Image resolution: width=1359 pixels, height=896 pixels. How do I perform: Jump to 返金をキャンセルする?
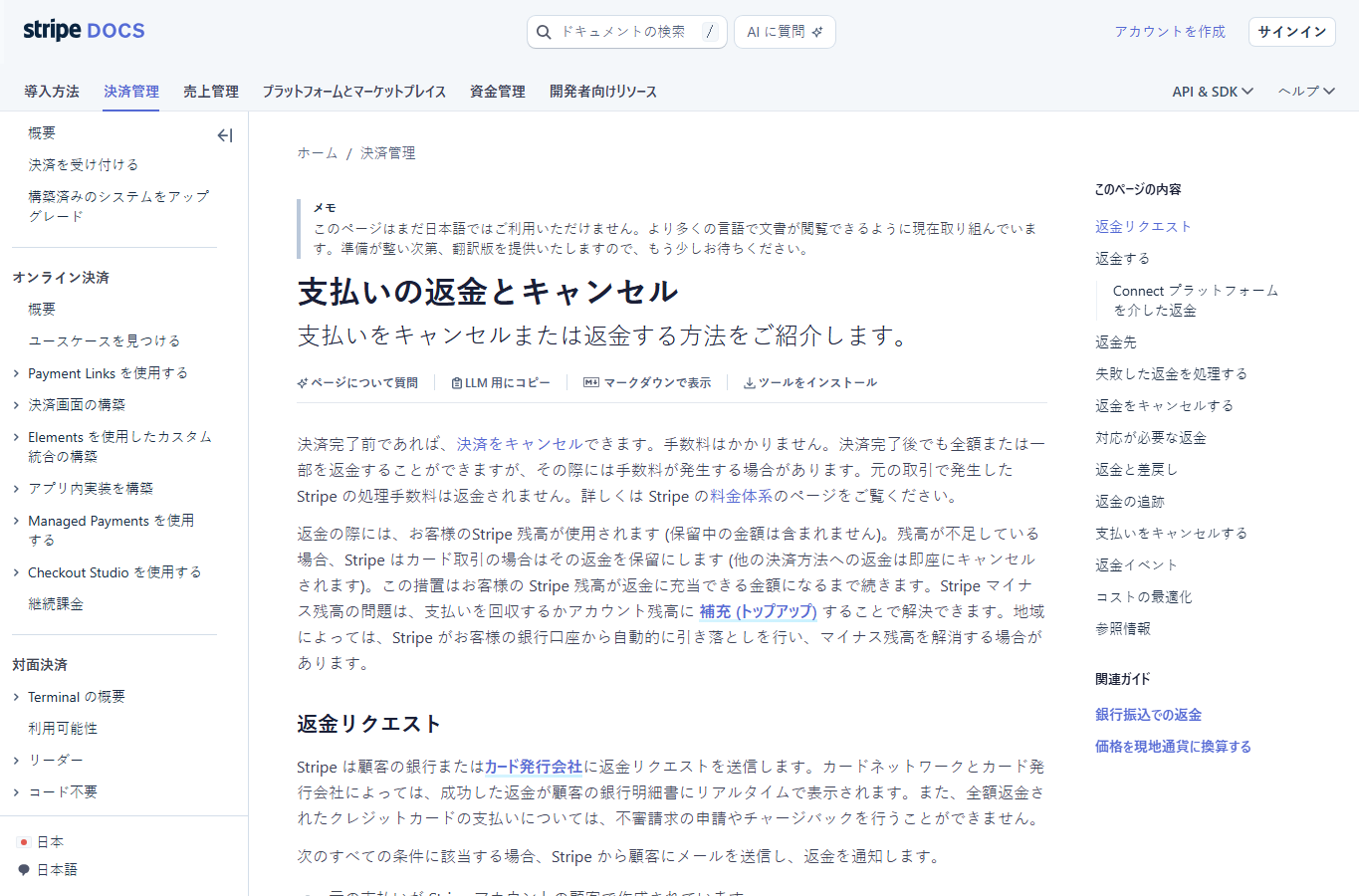click(1164, 406)
